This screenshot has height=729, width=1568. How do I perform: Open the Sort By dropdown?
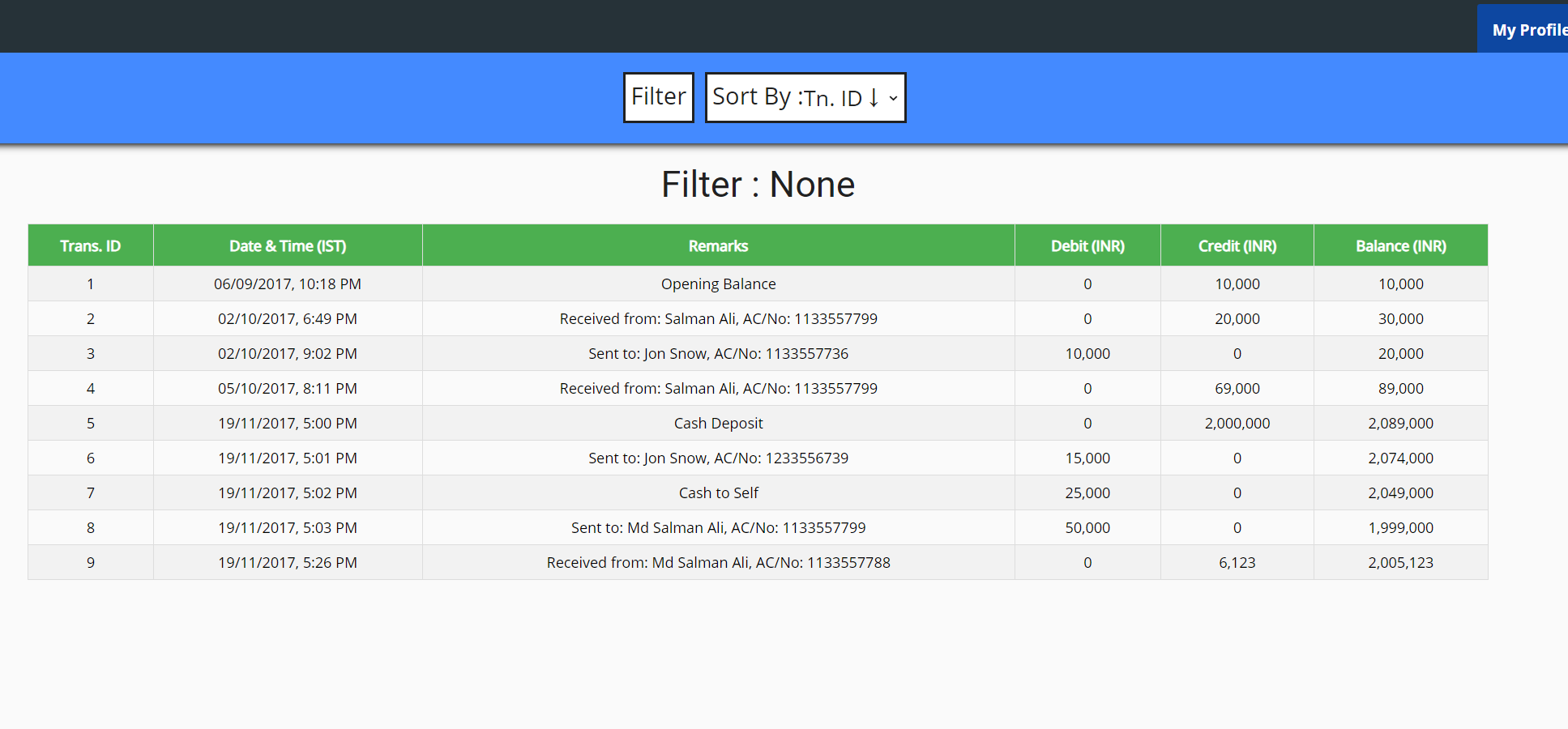click(805, 97)
